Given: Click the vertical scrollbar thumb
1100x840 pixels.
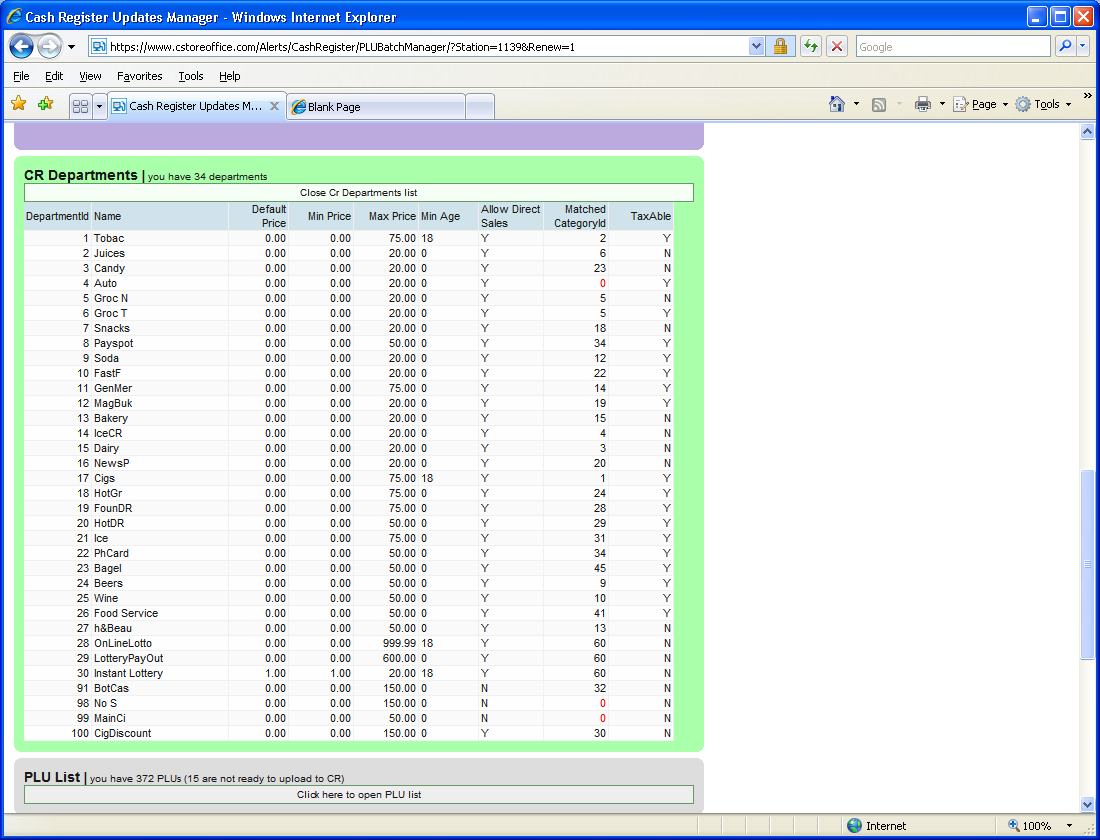Looking at the screenshot, I should [x=1087, y=565].
